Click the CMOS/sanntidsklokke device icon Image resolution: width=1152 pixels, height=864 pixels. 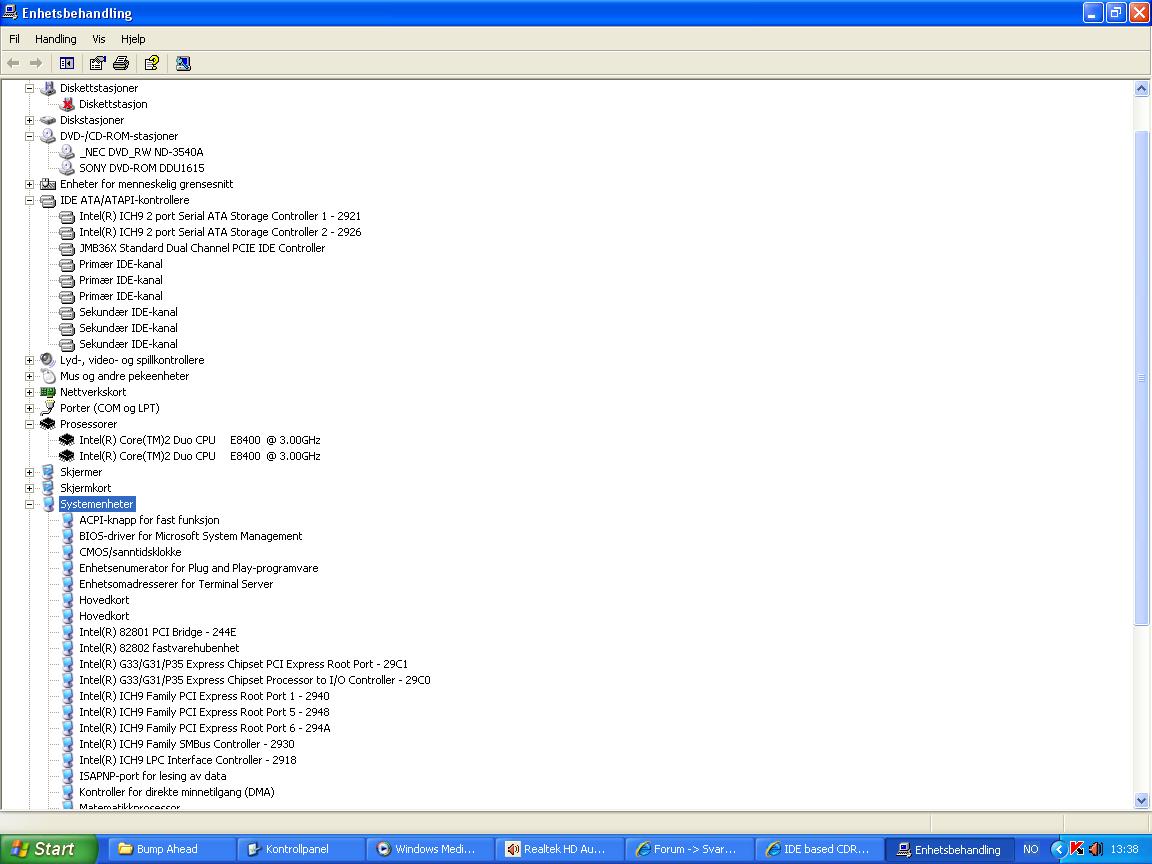67,552
